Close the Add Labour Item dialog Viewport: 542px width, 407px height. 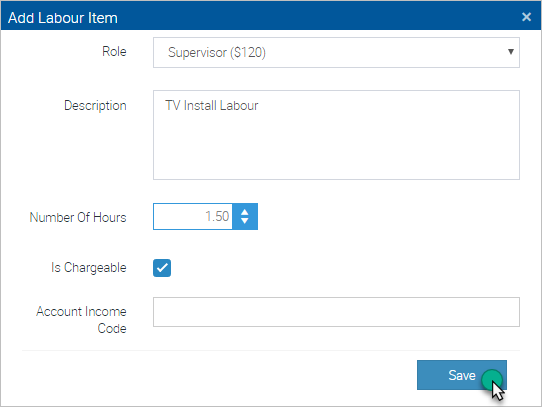tap(526, 17)
